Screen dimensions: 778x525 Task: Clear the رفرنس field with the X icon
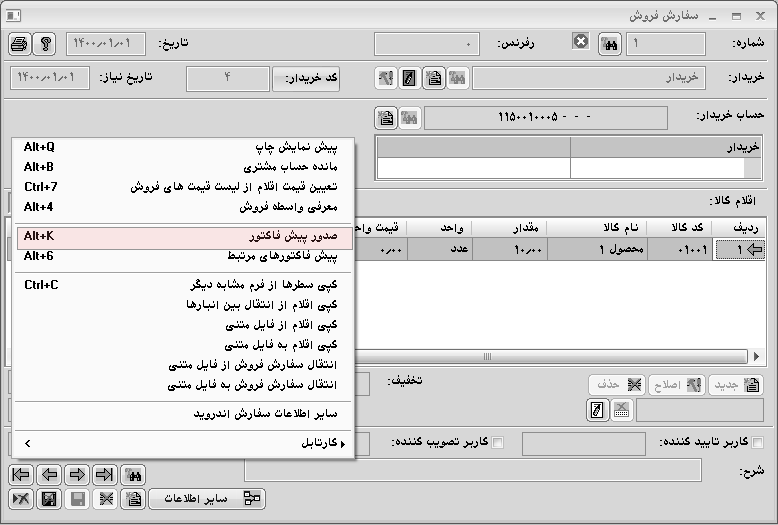[581, 42]
